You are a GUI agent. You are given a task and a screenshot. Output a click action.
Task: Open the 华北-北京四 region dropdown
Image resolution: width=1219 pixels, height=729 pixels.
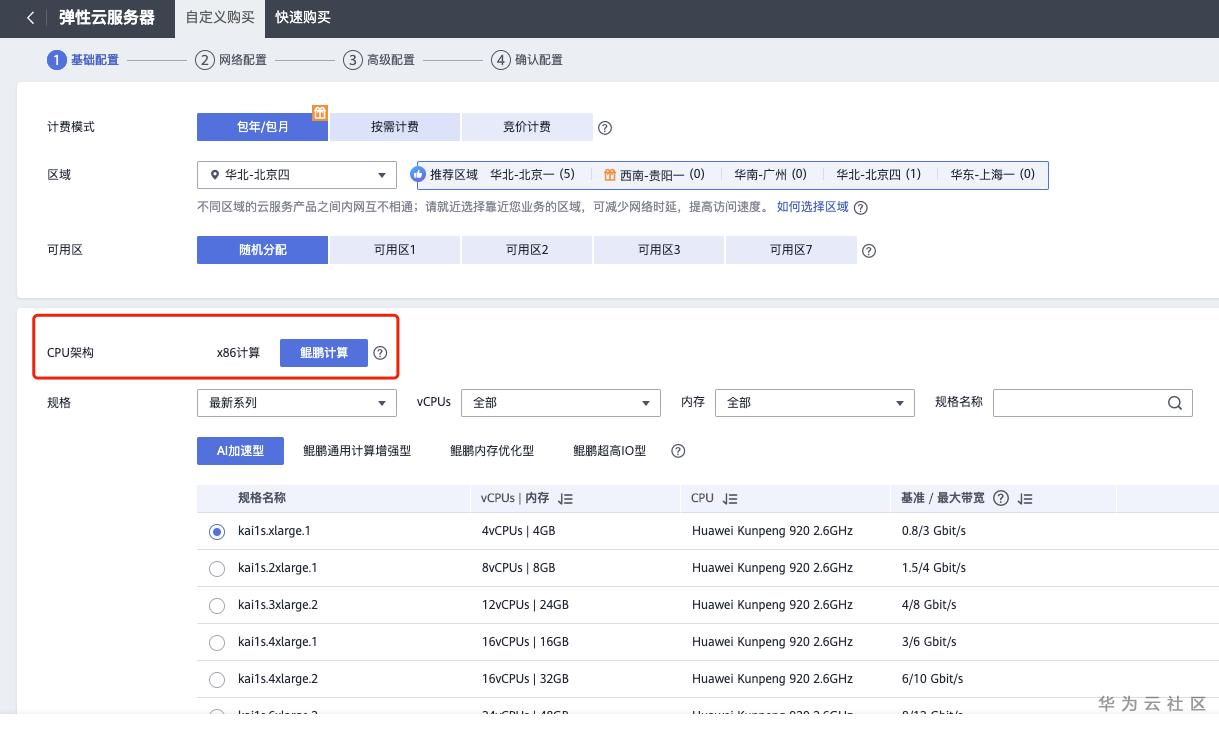tap(297, 175)
